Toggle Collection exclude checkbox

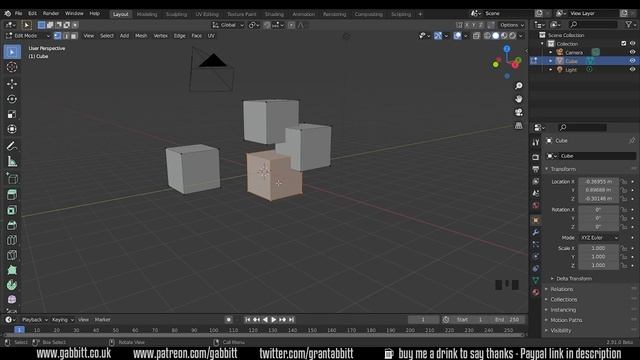pyautogui.click(x=623, y=43)
